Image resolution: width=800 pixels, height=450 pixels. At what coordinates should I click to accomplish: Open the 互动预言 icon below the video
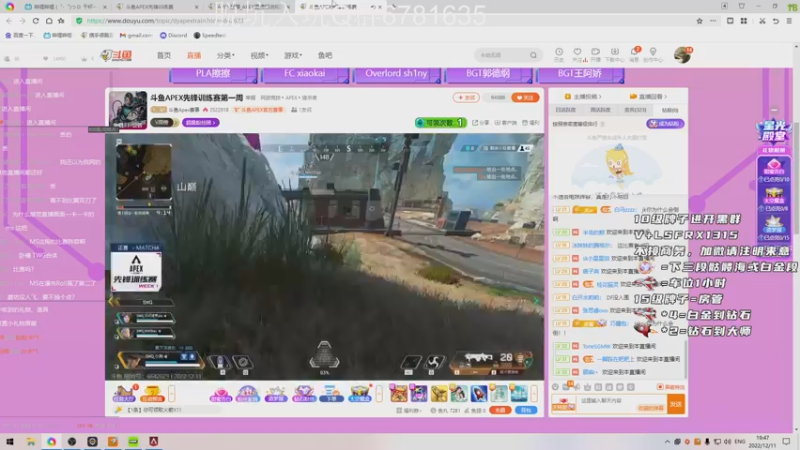coord(152,393)
